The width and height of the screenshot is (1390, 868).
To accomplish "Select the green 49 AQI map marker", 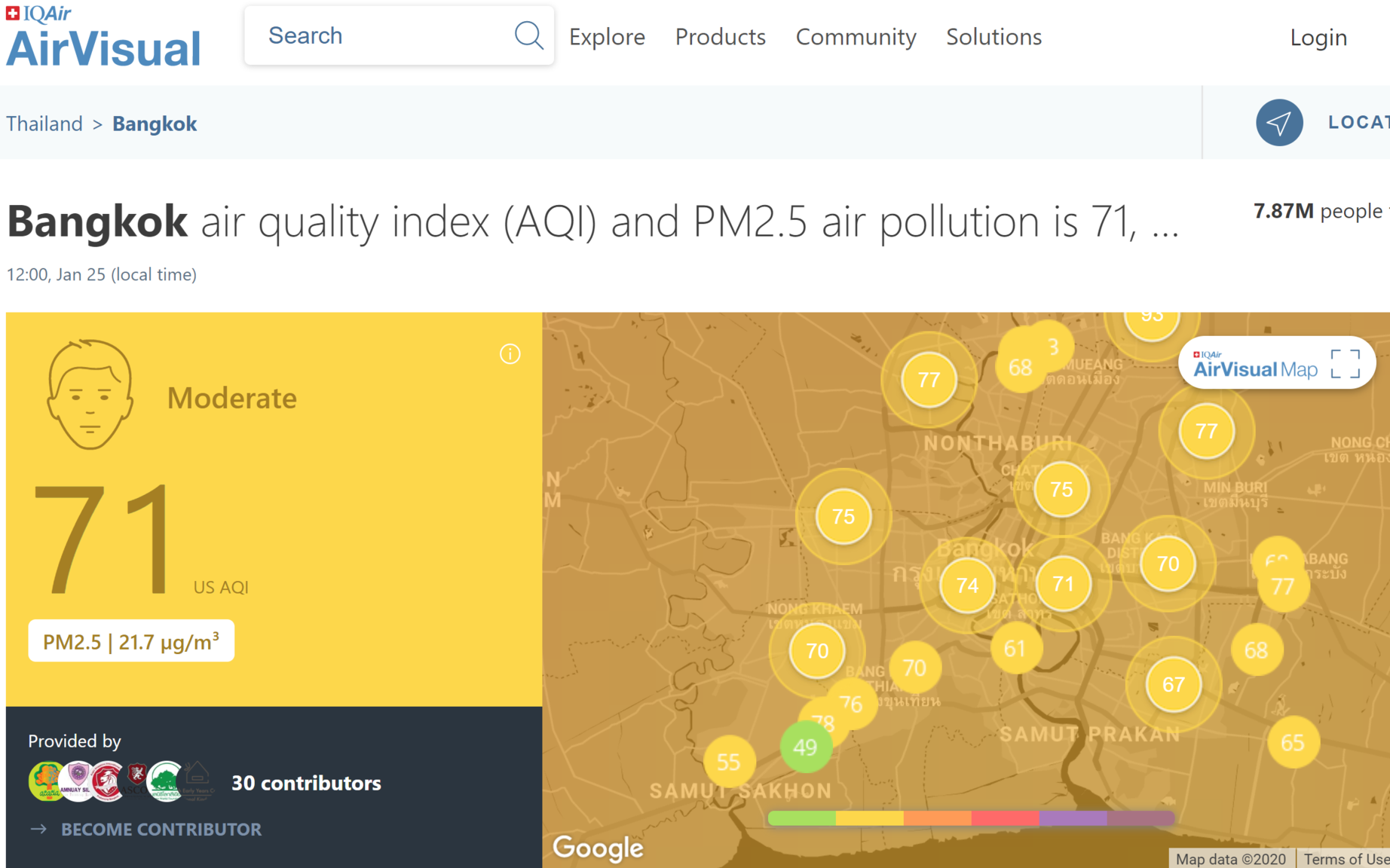I will 805,747.
